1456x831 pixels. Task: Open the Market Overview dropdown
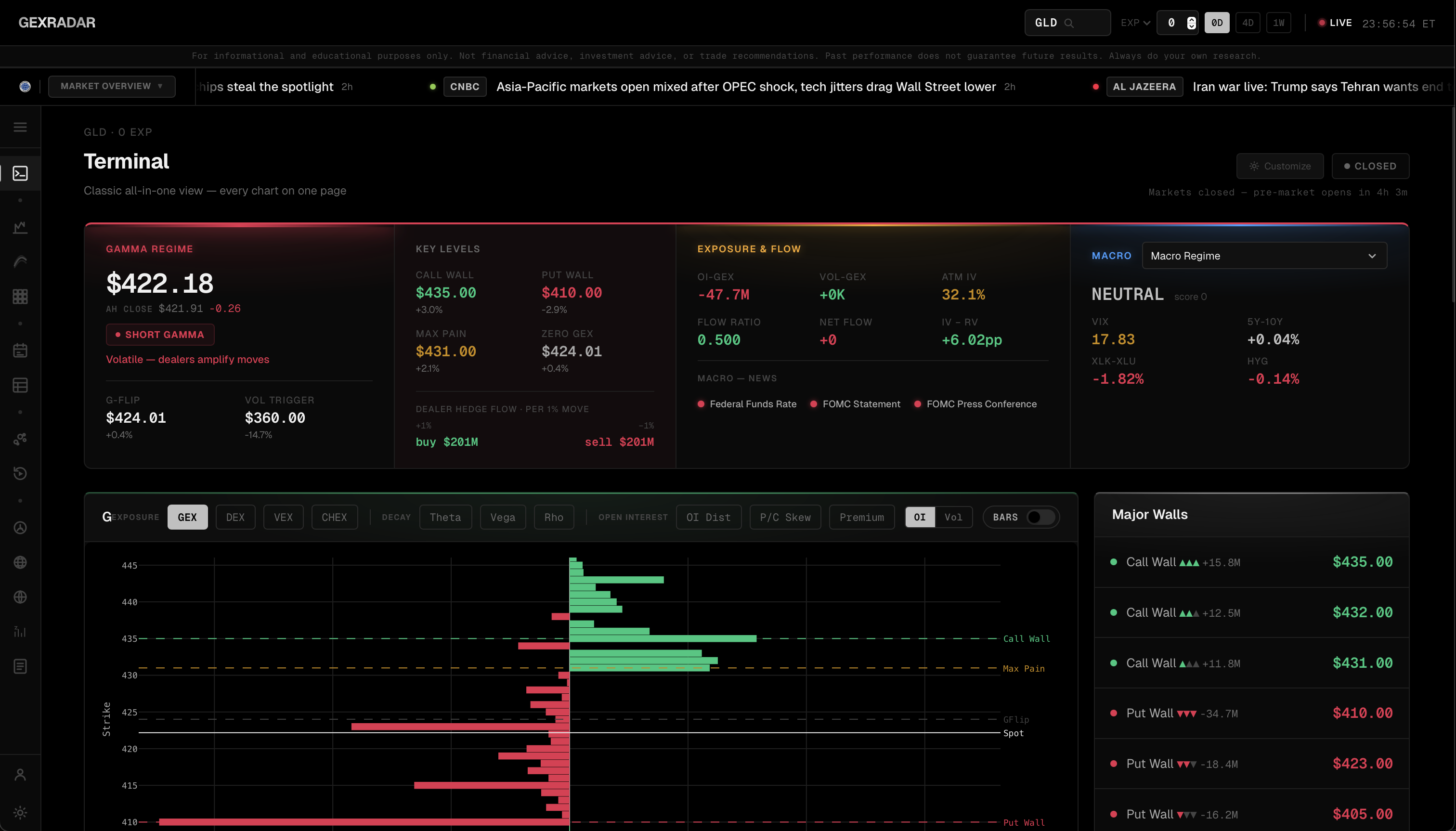click(x=112, y=86)
